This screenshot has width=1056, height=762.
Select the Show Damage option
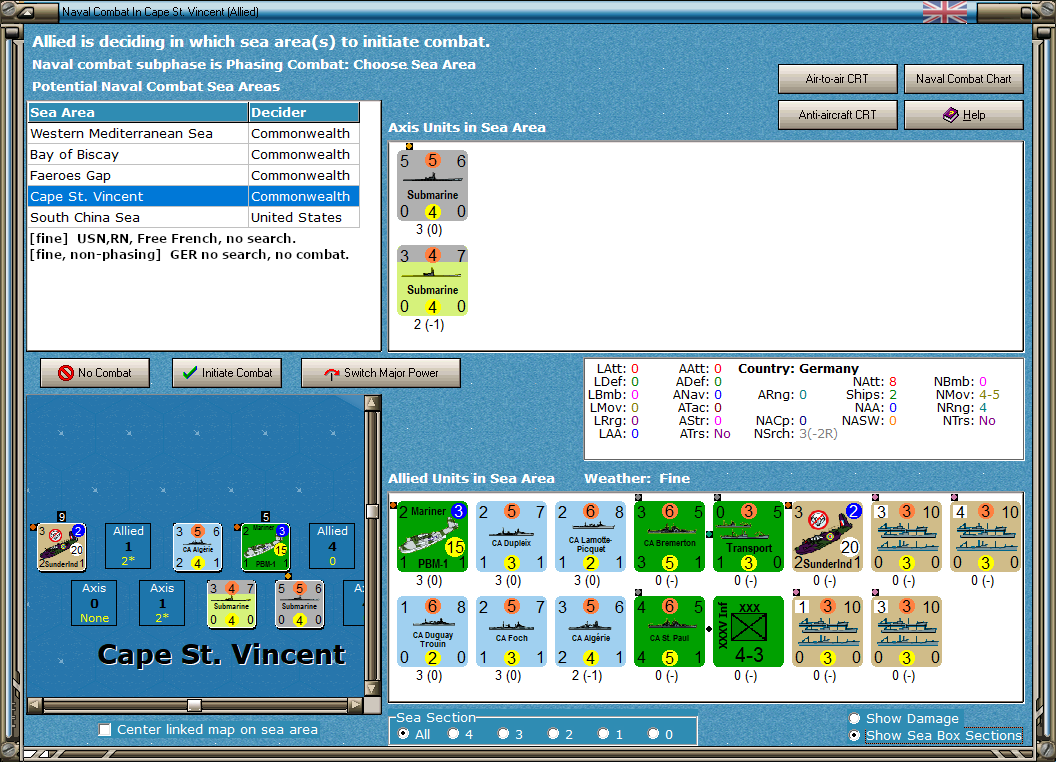pyautogui.click(x=855, y=718)
